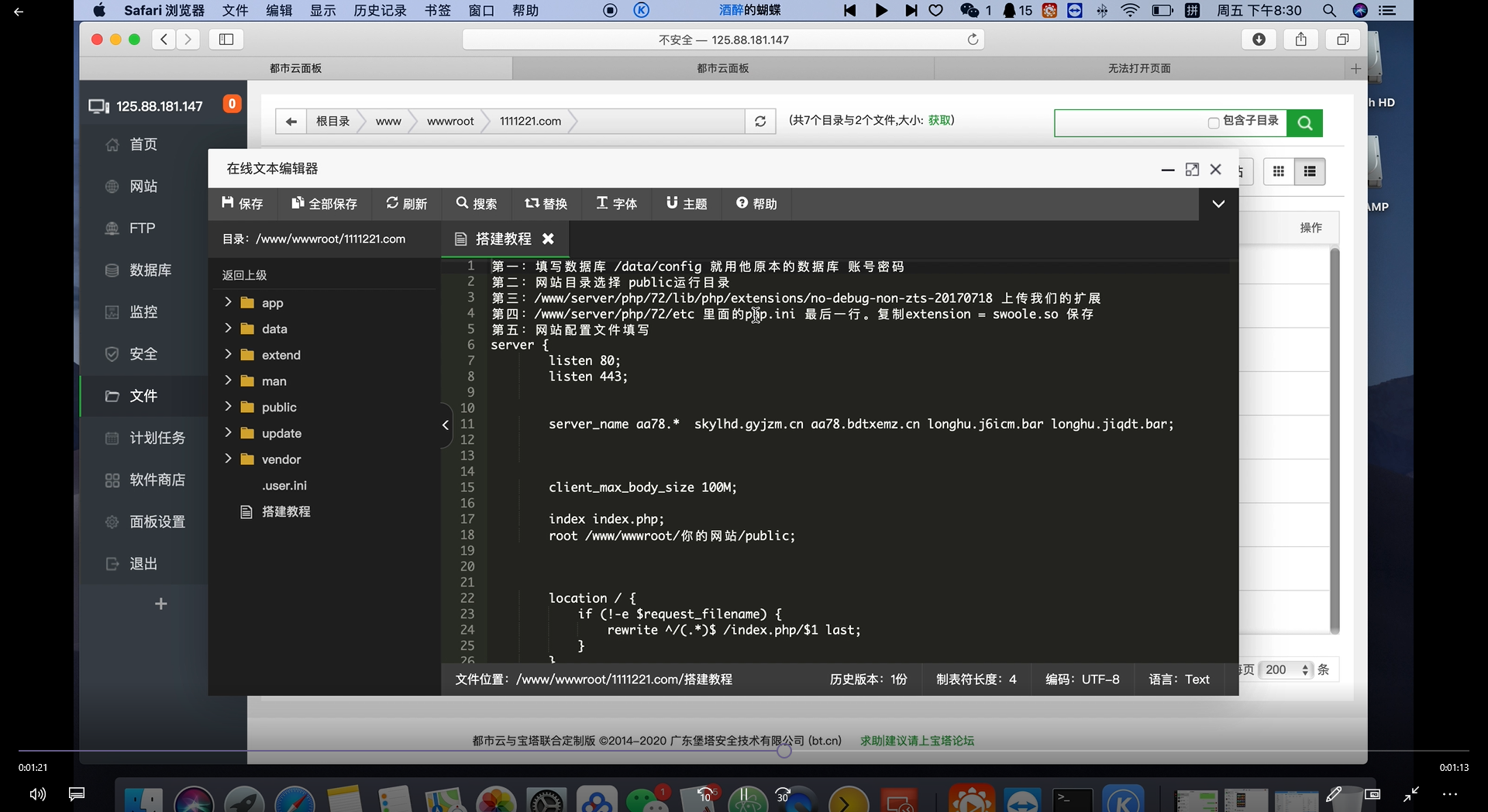The height and width of the screenshot is (812, 1488).
Task: Click the video progress bar handle
Action: 784,750
